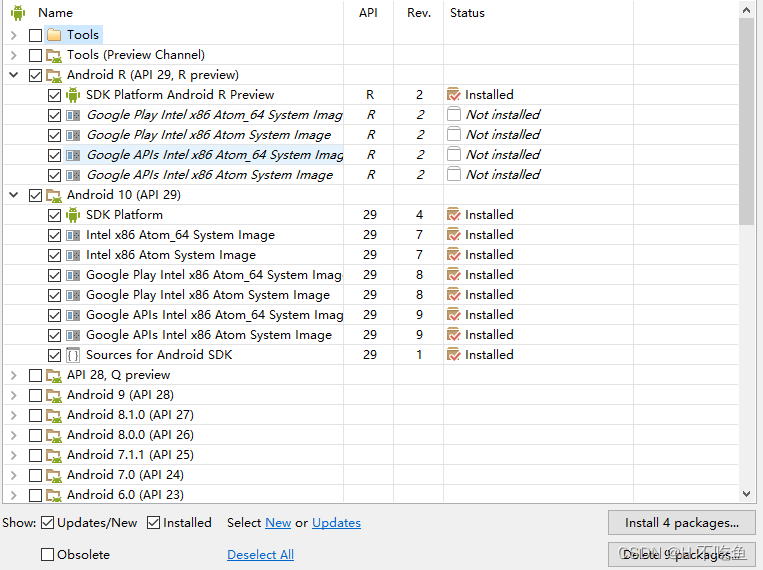Click the robot icon beside SDK Platform 29

click(x=73, y=215)
